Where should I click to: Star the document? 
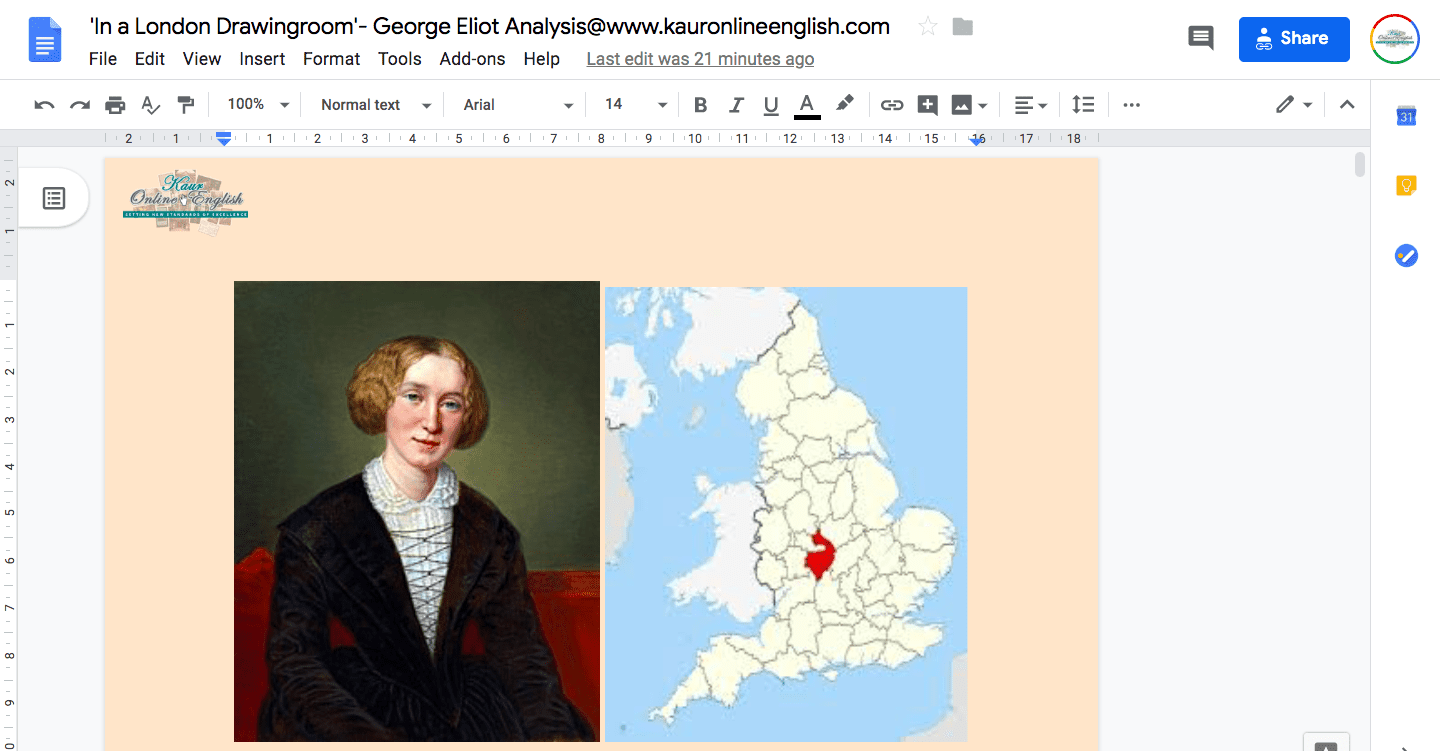click(x=928, y=27)
